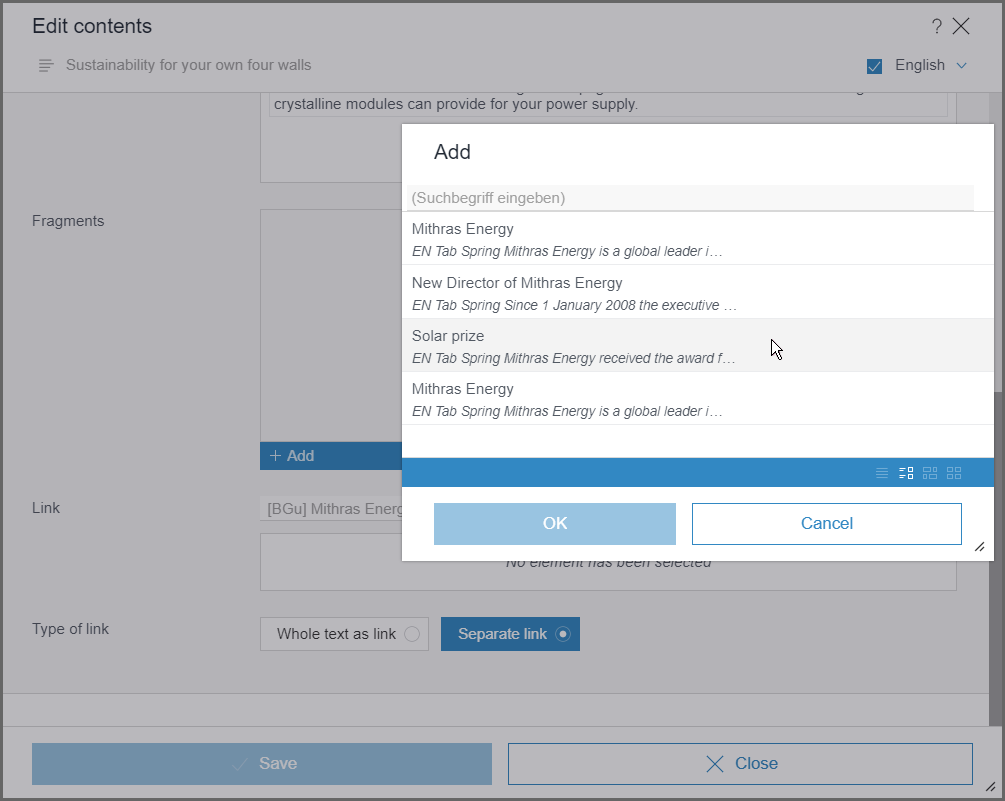Screen dimensions: 1005x801
Task: Choose the uniform tile grid view icon
Action: (x=954, y=473)
